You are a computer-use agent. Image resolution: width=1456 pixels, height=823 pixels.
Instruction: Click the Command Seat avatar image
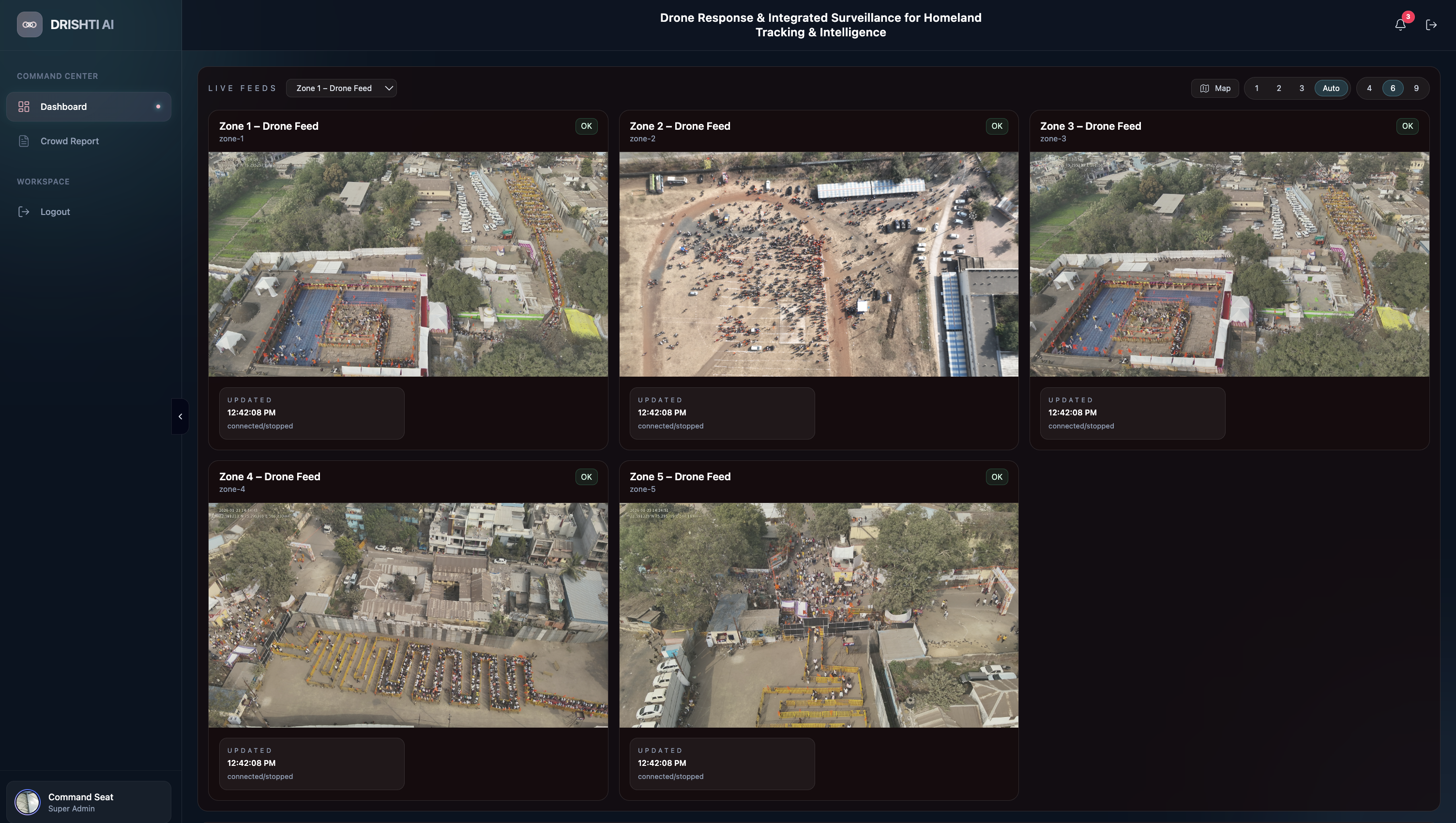tap(27, 802)
